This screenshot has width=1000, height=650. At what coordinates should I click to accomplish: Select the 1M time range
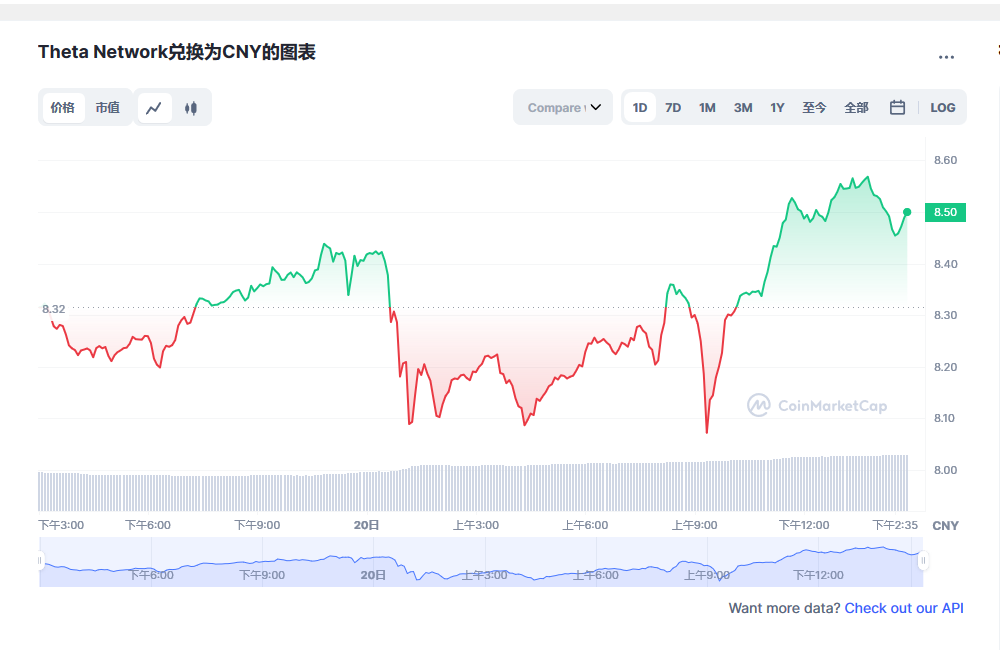click(707, 108)
